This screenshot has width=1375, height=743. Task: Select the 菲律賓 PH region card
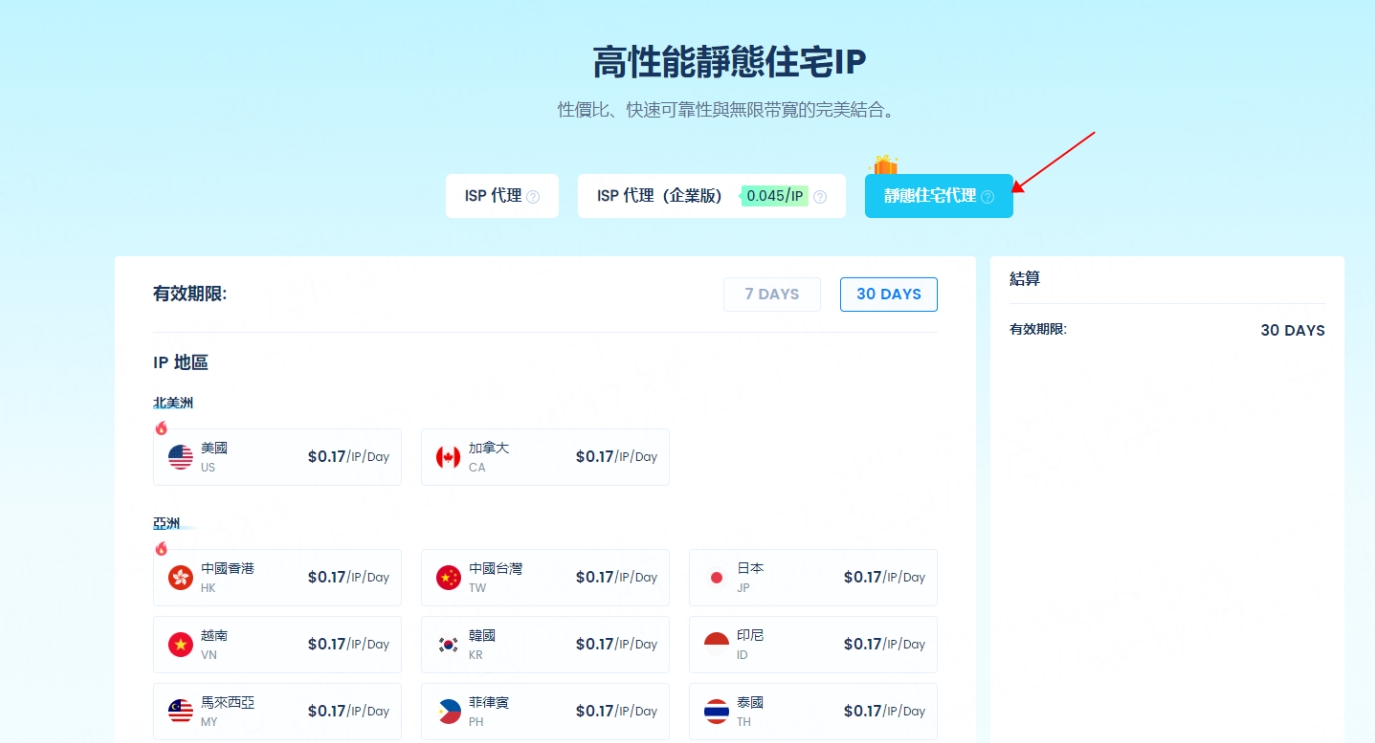(545, 711)
